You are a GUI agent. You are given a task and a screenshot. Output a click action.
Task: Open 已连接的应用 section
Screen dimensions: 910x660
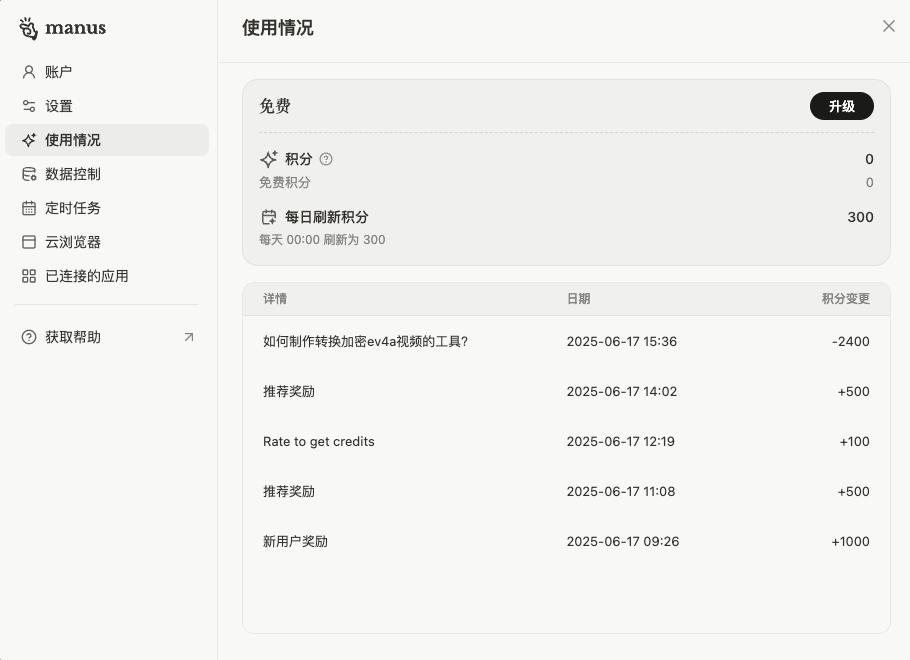[x=107, y=276]
